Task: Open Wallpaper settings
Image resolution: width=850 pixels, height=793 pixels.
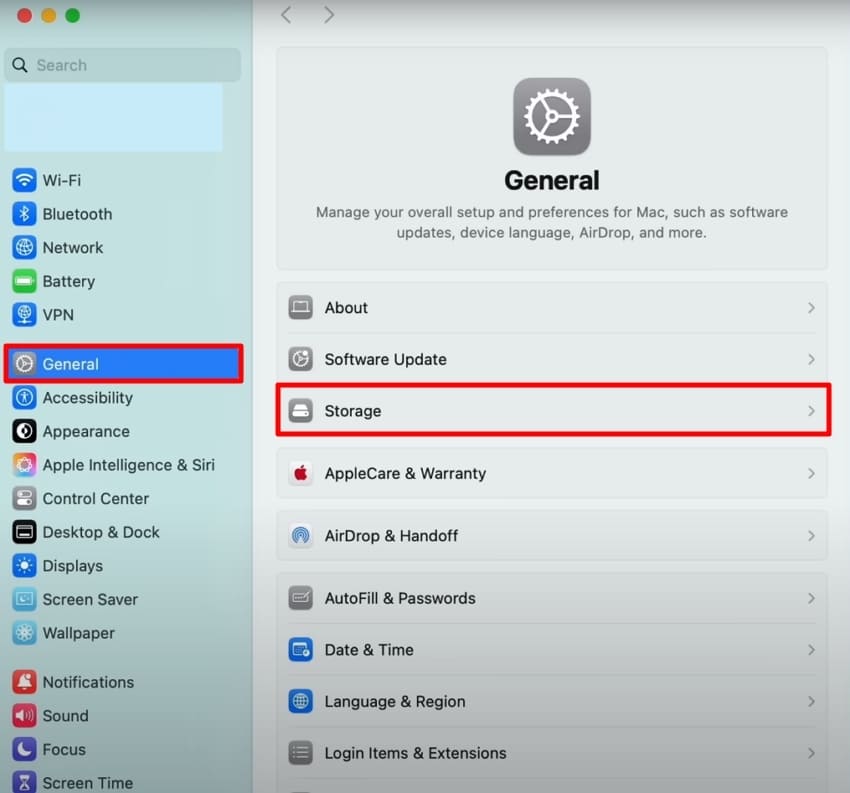Action: [24, 633]
